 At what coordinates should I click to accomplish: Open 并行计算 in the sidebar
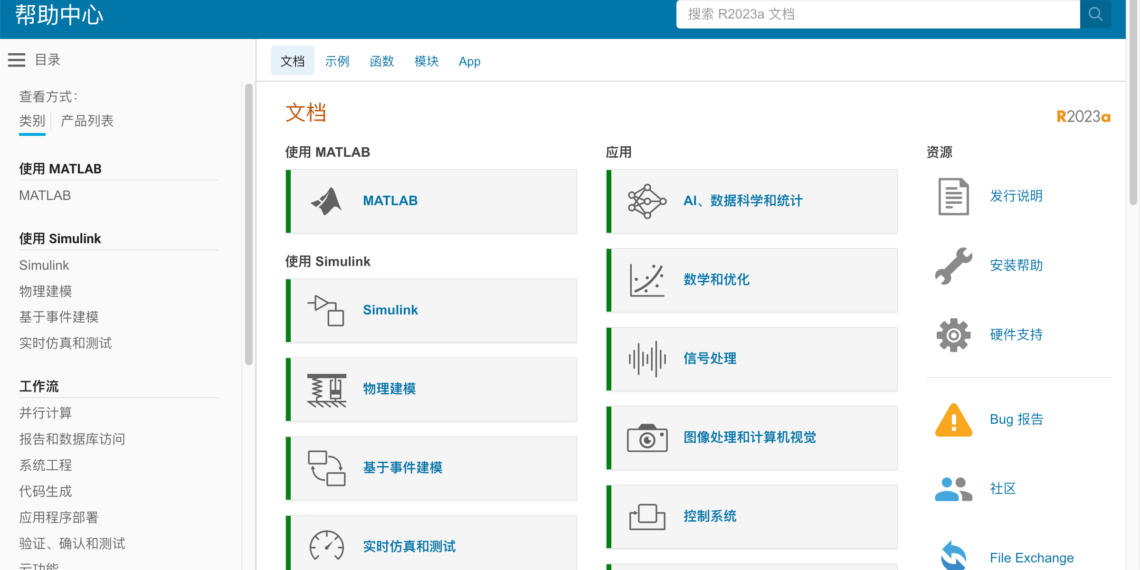tap(45, 413)
